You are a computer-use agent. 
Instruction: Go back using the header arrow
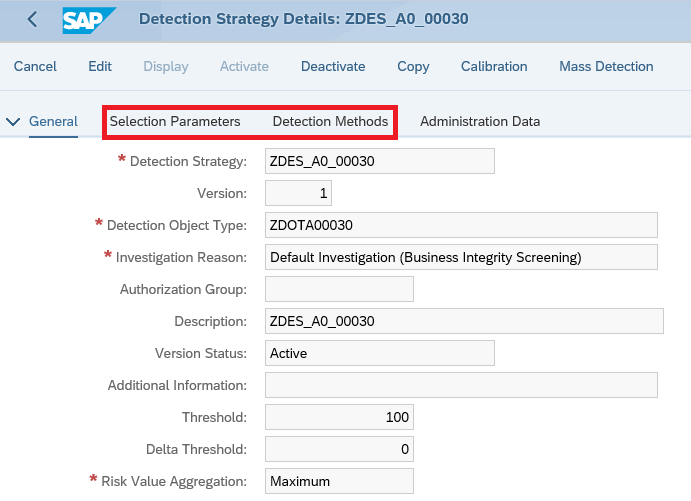coord(32,19)
